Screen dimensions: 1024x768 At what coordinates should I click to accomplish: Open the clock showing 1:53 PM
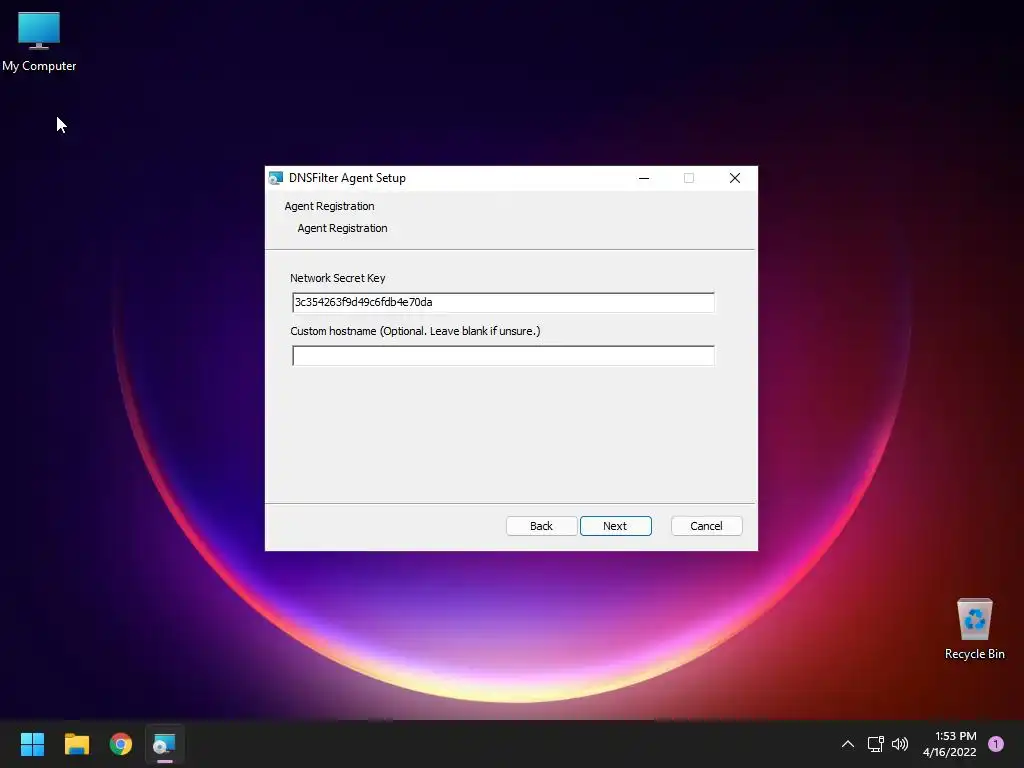[x=950, y=744]
